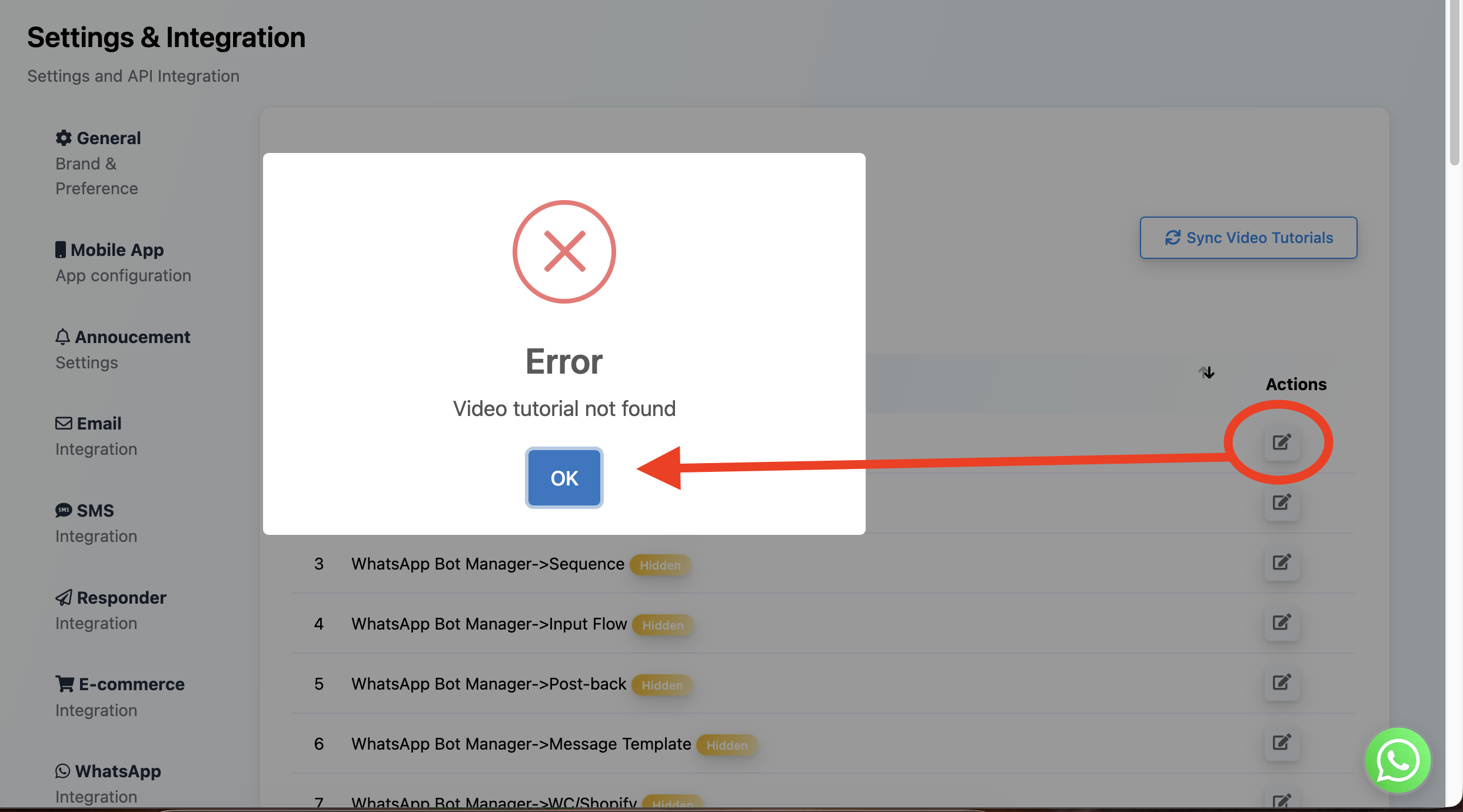Edit the Input Flow tutorial row
Image resolution: width=1463 pixels, height=812 pixels.
[1281, 623]
